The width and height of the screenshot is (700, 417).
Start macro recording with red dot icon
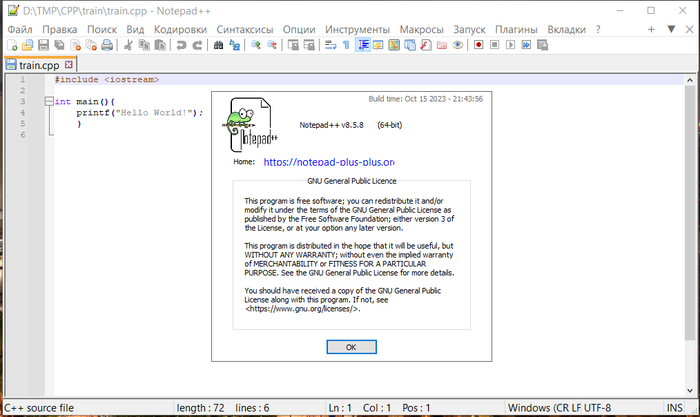pos(479,45)
